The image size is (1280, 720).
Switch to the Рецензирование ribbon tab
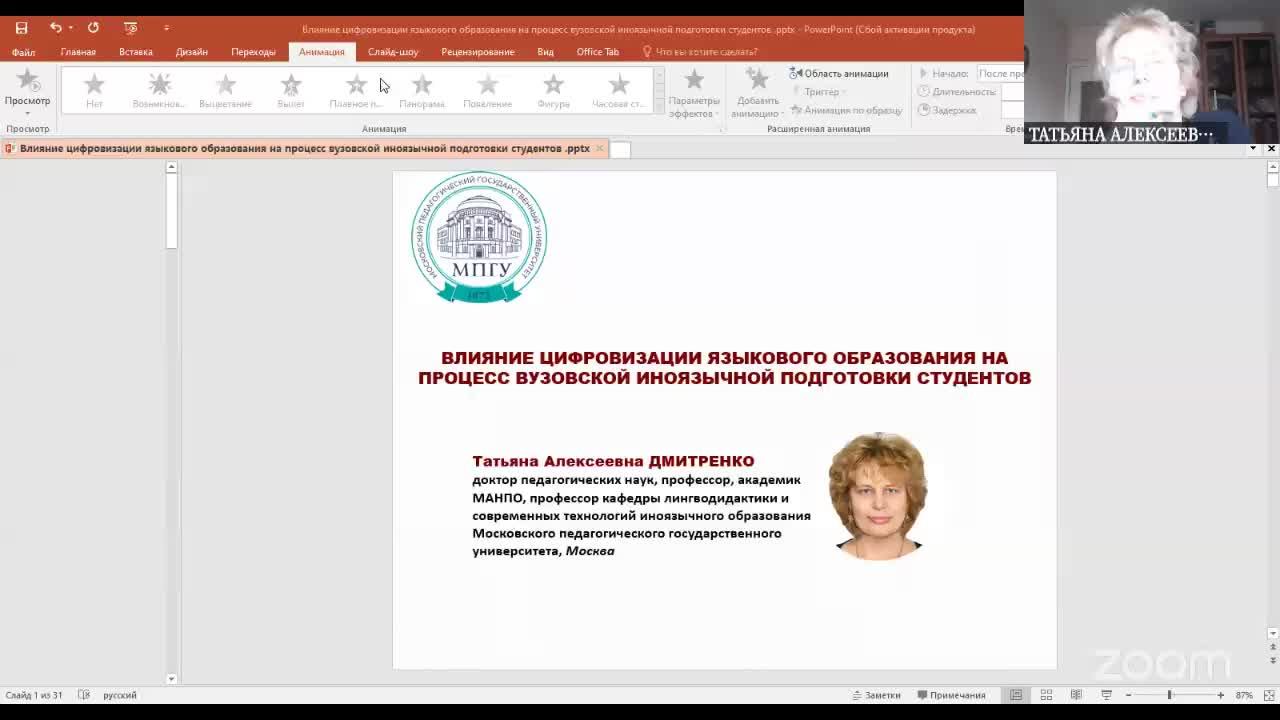point(478,52)
